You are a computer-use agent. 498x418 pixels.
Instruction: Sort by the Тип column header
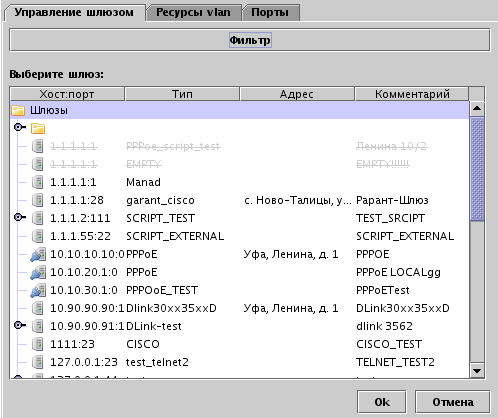coord(182,94)
